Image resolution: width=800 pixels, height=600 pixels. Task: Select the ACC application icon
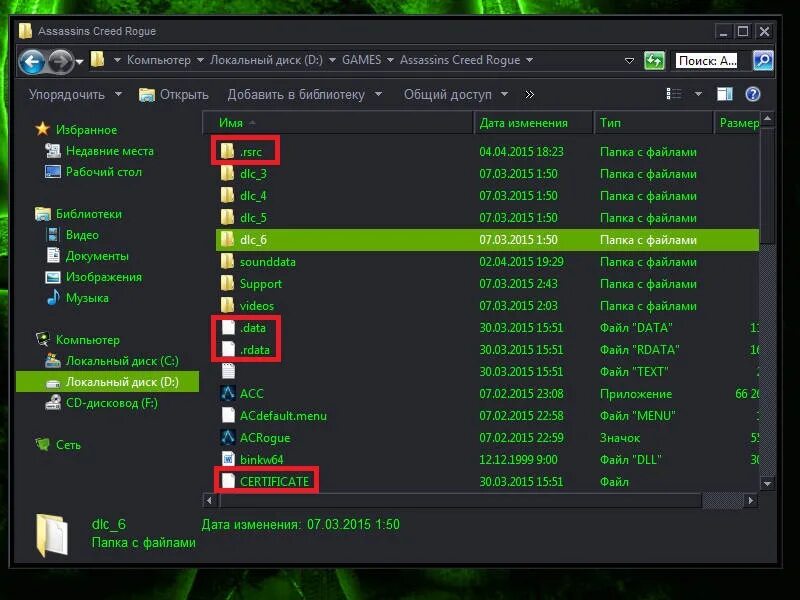[x=228, y=393]
